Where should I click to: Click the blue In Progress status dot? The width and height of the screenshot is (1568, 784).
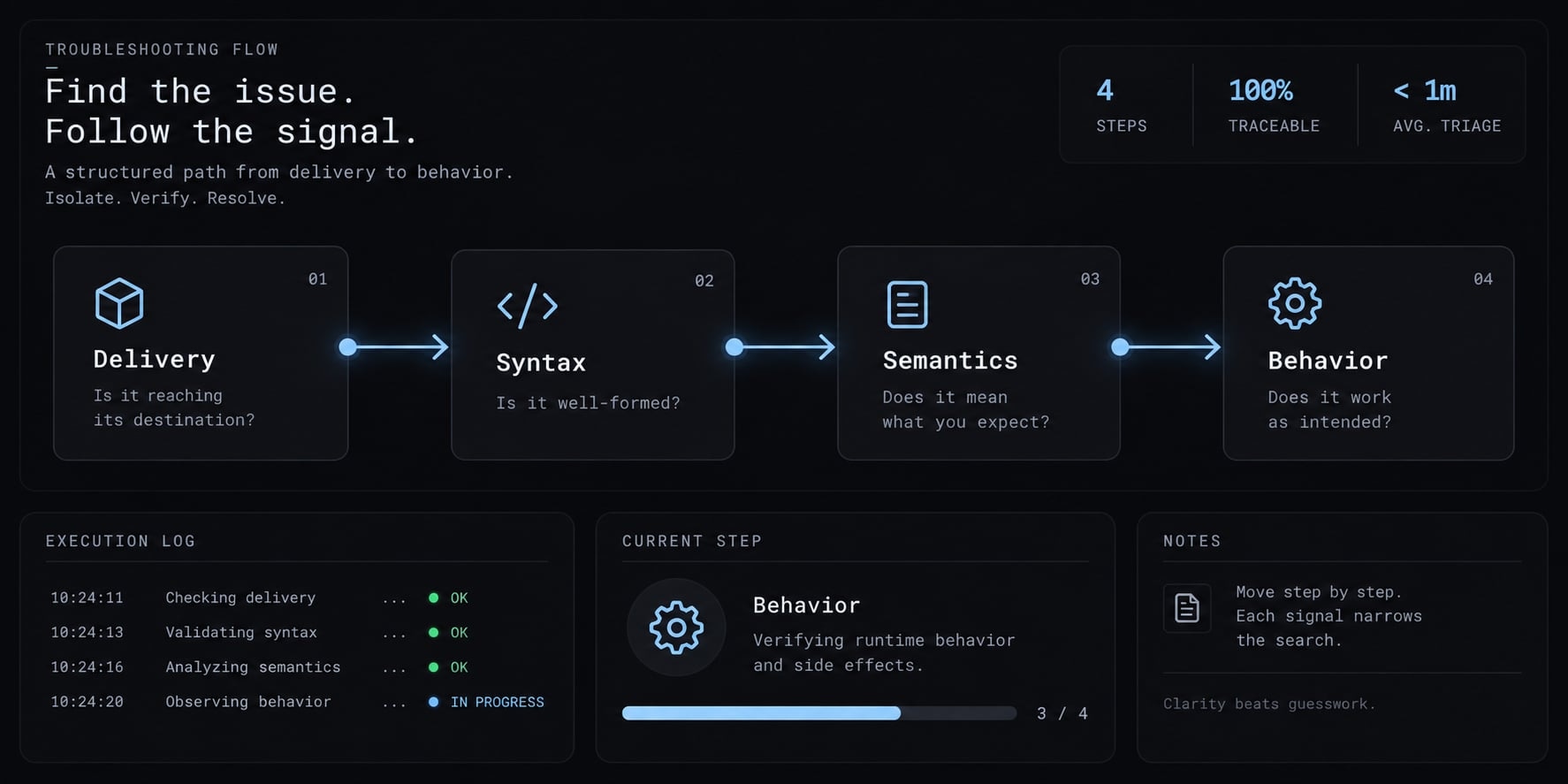pos(433,702)
